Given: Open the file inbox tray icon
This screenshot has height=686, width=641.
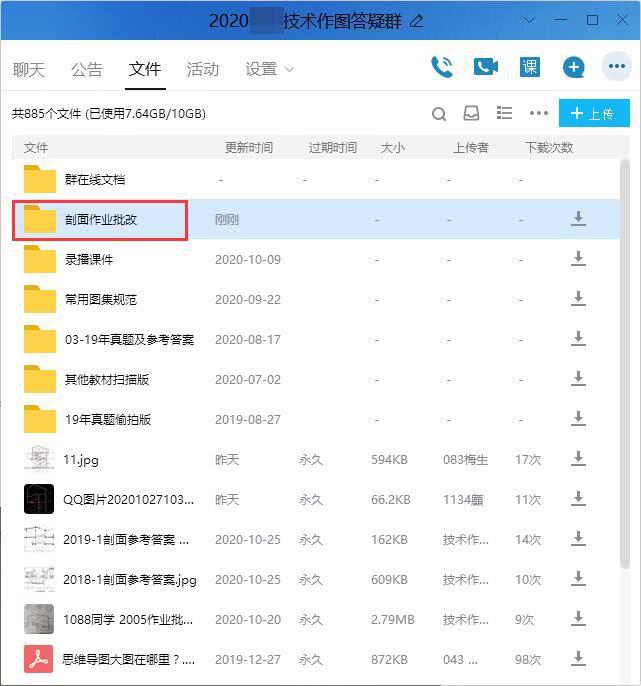Looking at the screenshot, I should tap(471, 113).
